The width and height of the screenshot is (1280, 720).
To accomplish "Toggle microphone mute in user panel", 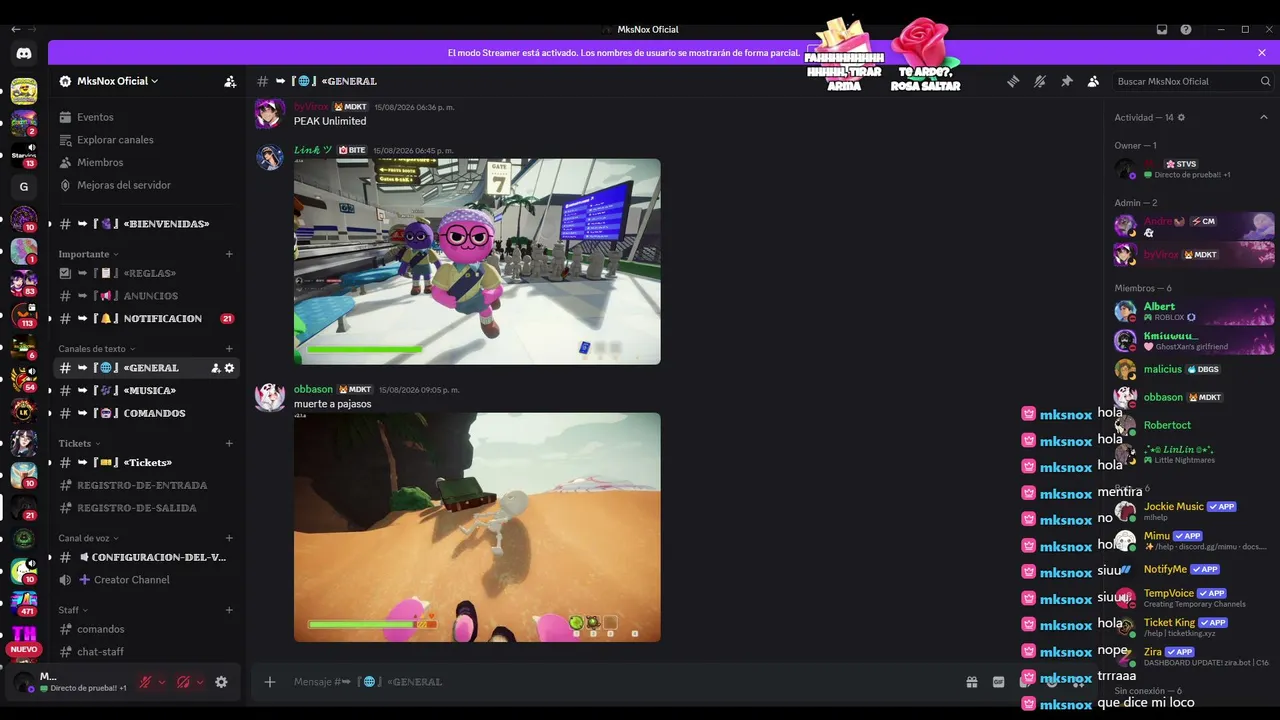I will pos(146,682).
